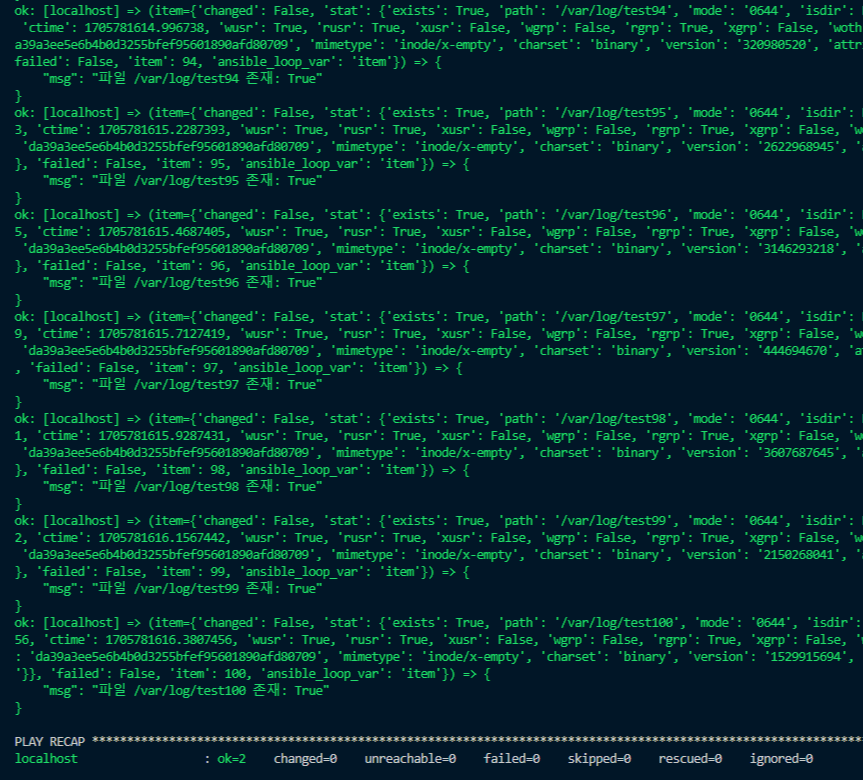Click the "failed=0" recap value
The height and width of the screenshot is (780, 863).
[511, 759]
